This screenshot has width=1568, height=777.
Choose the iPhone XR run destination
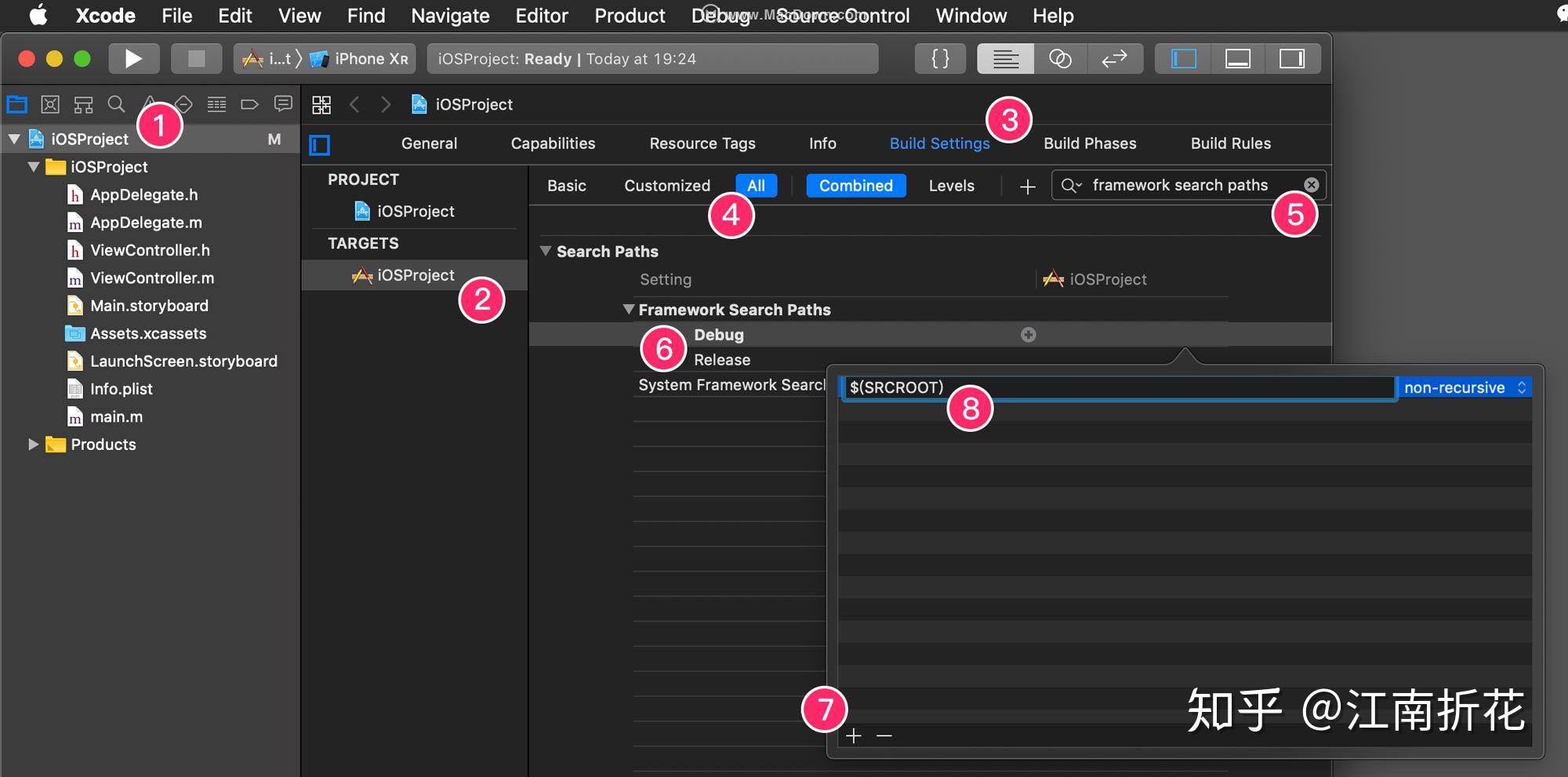click(359, 59)
